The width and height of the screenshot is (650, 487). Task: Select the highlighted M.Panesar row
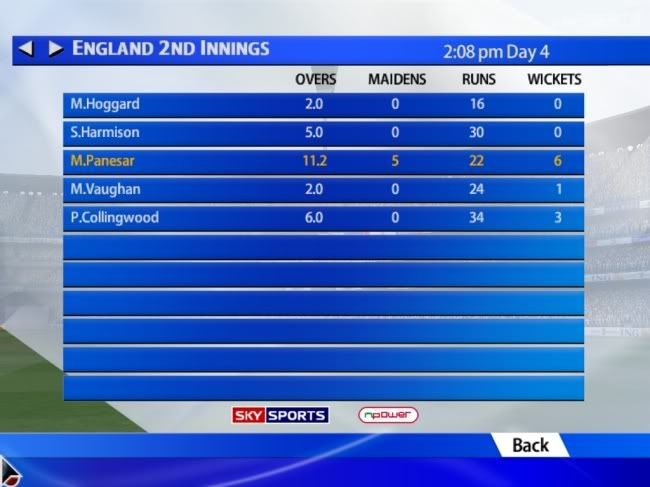(x=323, y=162)
